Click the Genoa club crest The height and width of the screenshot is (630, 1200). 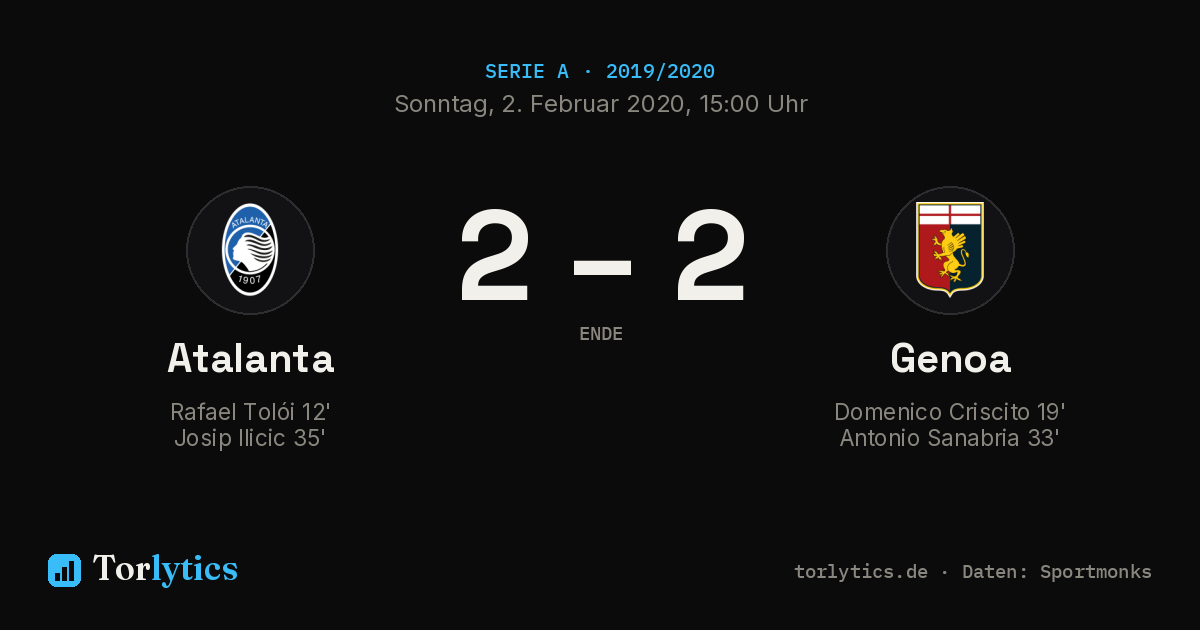[x=950, y=250]
